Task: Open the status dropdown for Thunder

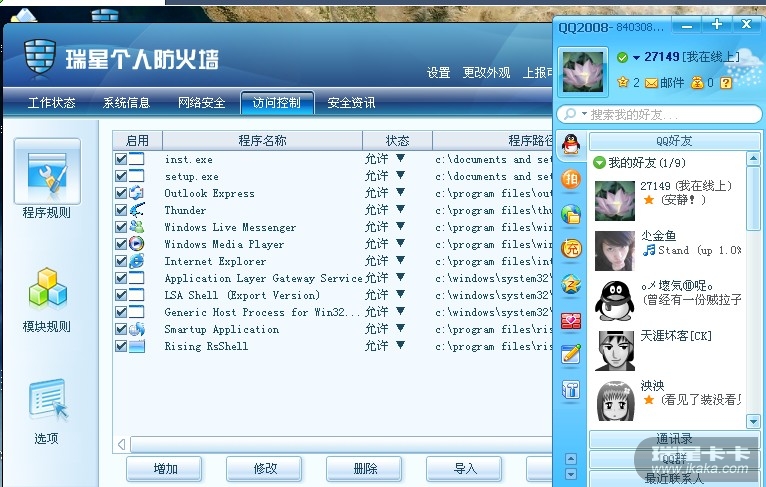Action: (401, 209)
